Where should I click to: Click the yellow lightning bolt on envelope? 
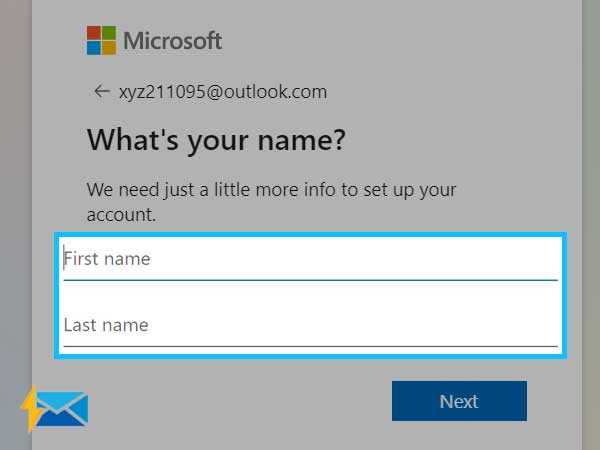(32, 409)
